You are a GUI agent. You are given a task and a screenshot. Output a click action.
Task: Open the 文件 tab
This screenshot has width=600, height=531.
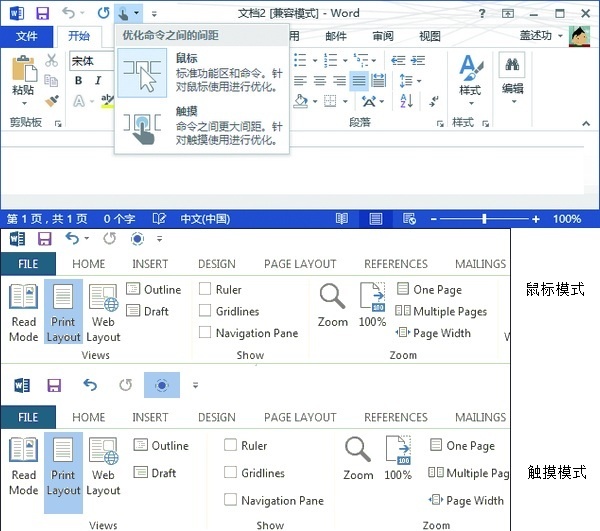[x=26, y=36]
